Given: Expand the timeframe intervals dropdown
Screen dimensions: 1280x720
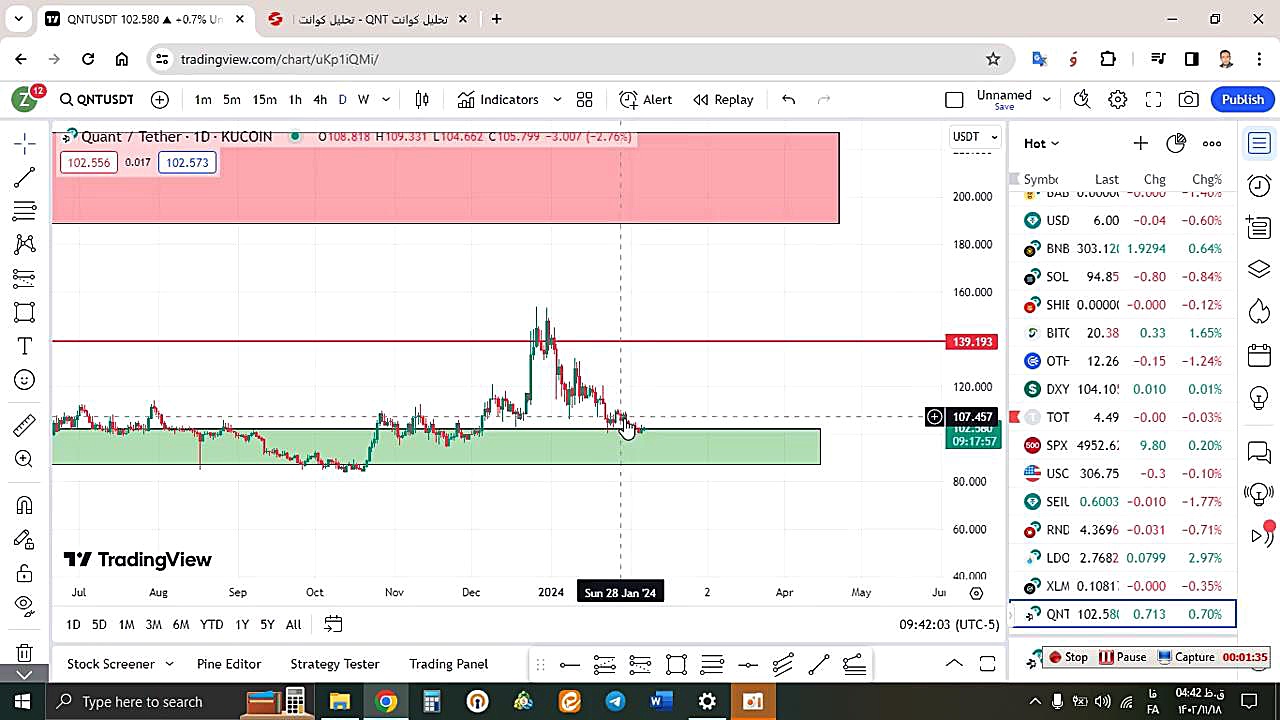Looking at the screenshot, I should click(x=386, y=99).
